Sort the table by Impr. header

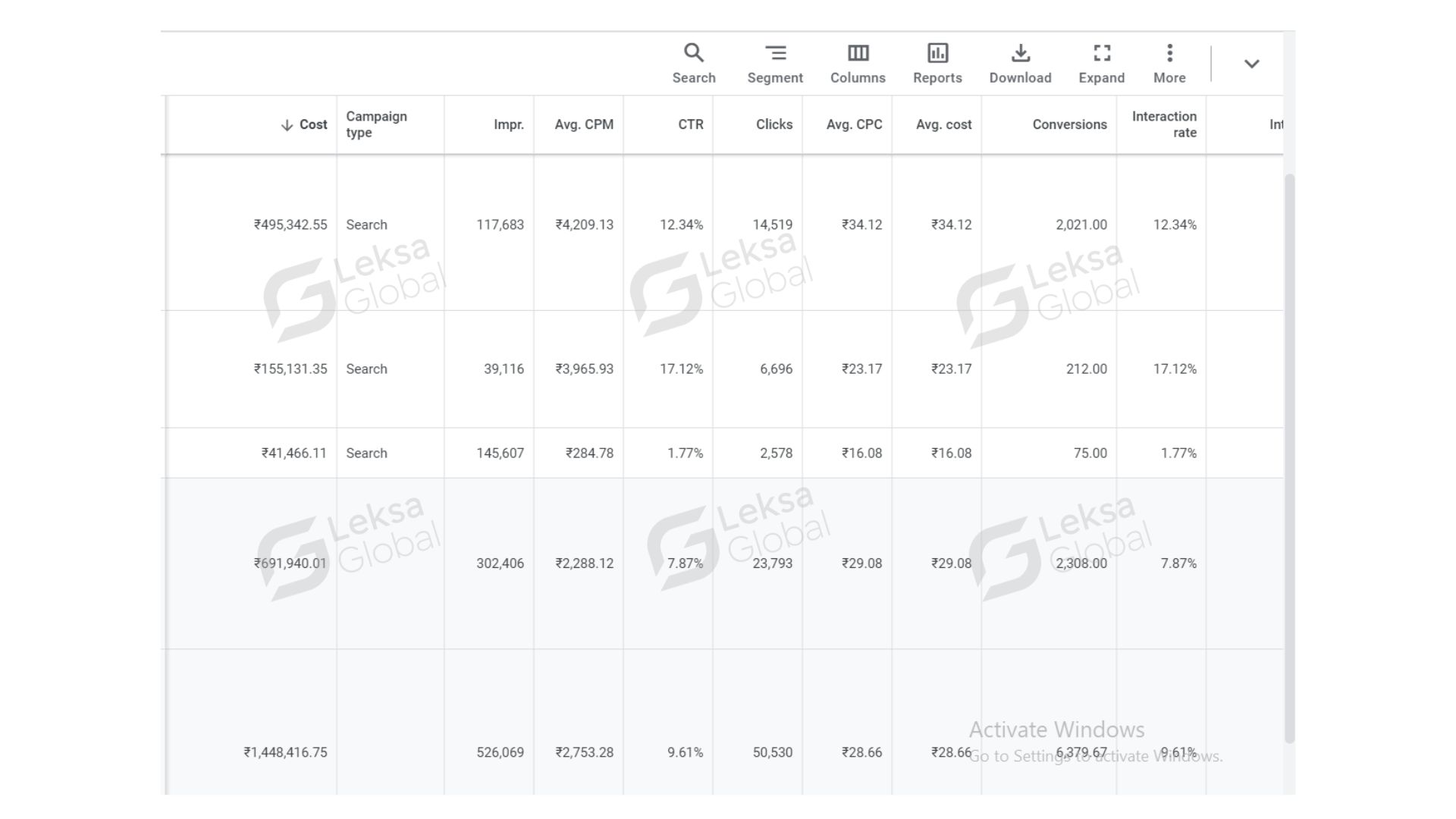pos(508,124)
